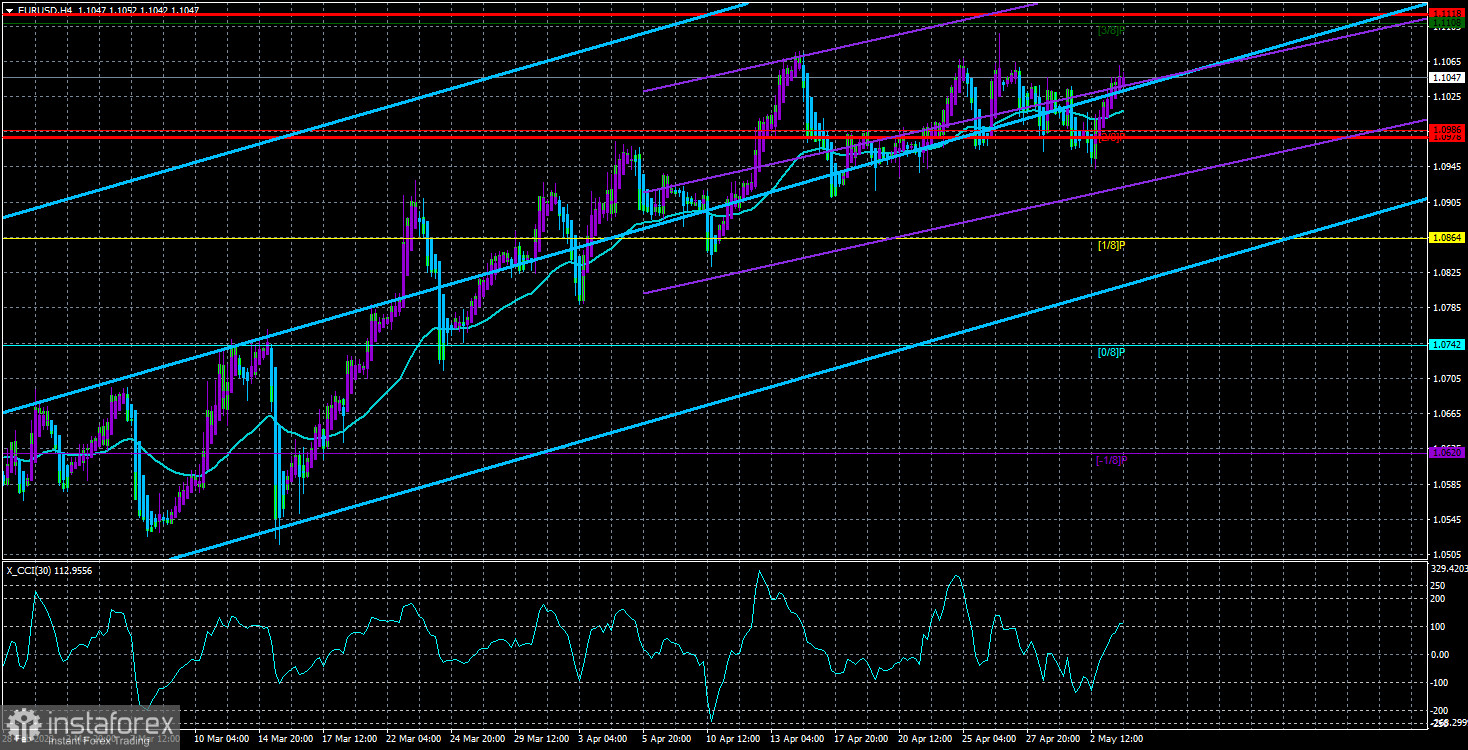Click the 1.0665 price axis value
The width and height of the screenshot is (1468, 750).
pos(1446,414)
